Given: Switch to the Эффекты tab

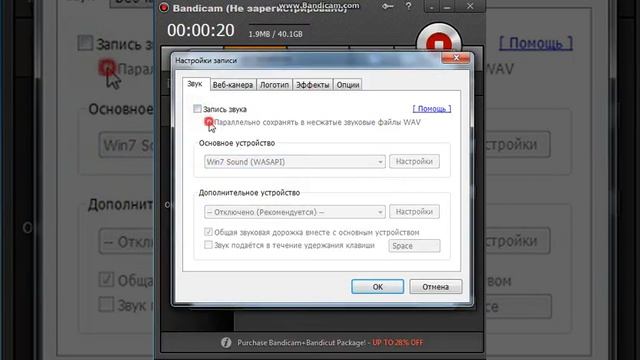Looking at the screenshot, I should [313, 84].
